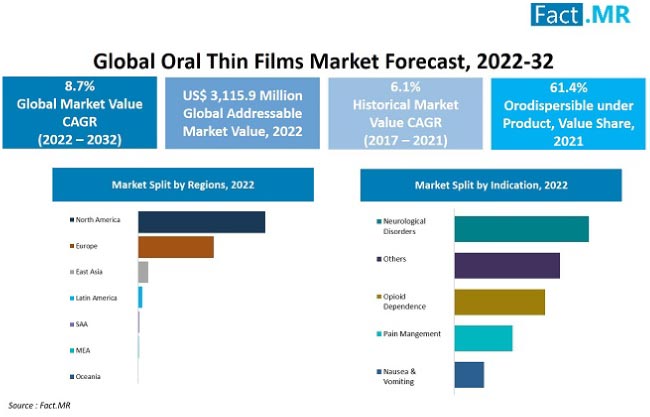Click the 'North America' legend label
This screenshot has width=650, height=417.
click(x=98, y=220)
